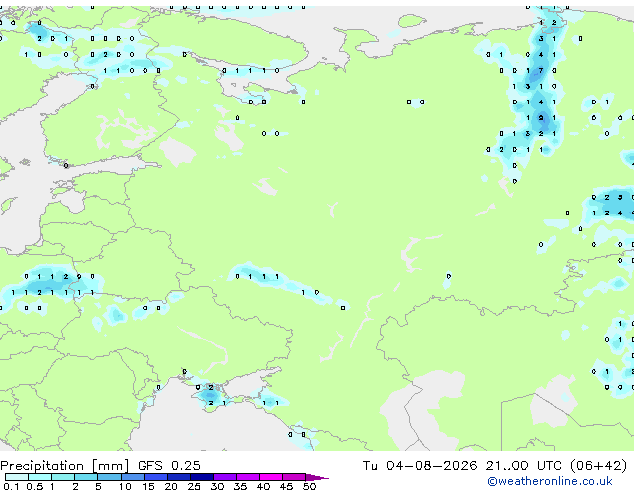This screenshot has height=490, width=634.
Task: Select the legend color between 10 and 15
Action: (133, 477)
